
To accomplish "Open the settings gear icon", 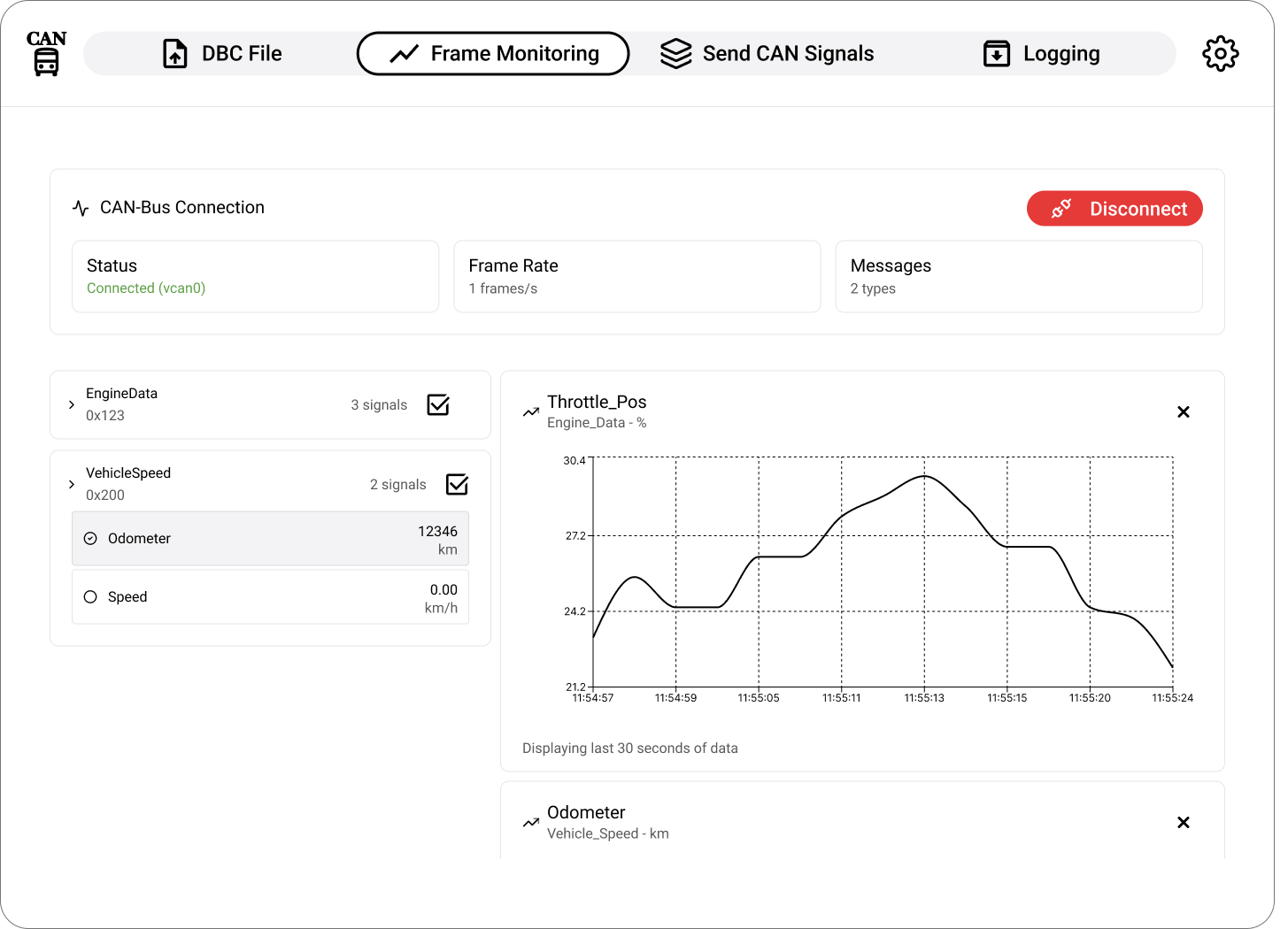I will coord(1220,54).
